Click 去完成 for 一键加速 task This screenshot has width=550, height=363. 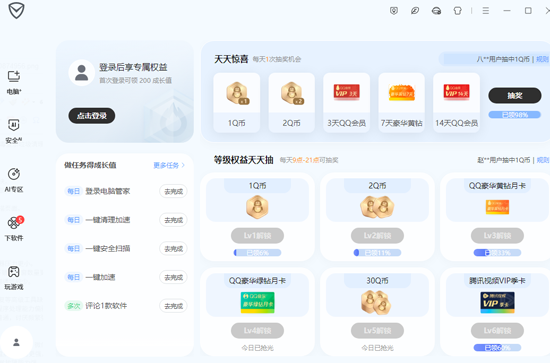(x=173, y=277)
